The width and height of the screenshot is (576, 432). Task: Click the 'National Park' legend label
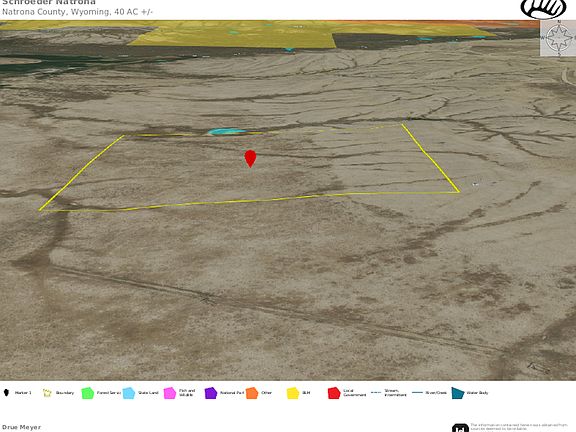coord(232,393)
